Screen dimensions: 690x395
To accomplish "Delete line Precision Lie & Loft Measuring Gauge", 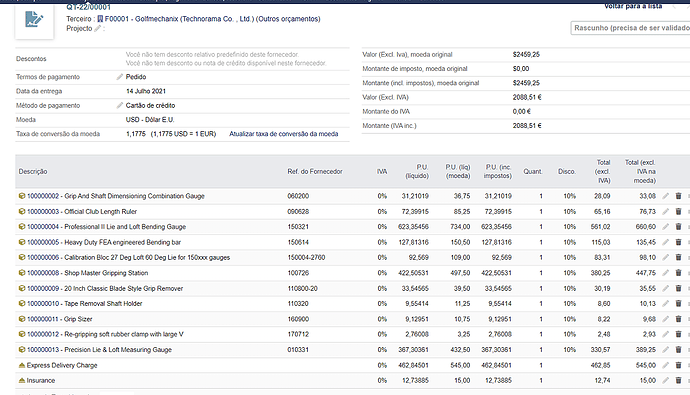I will pyautogui.click(x=678, y=350).
